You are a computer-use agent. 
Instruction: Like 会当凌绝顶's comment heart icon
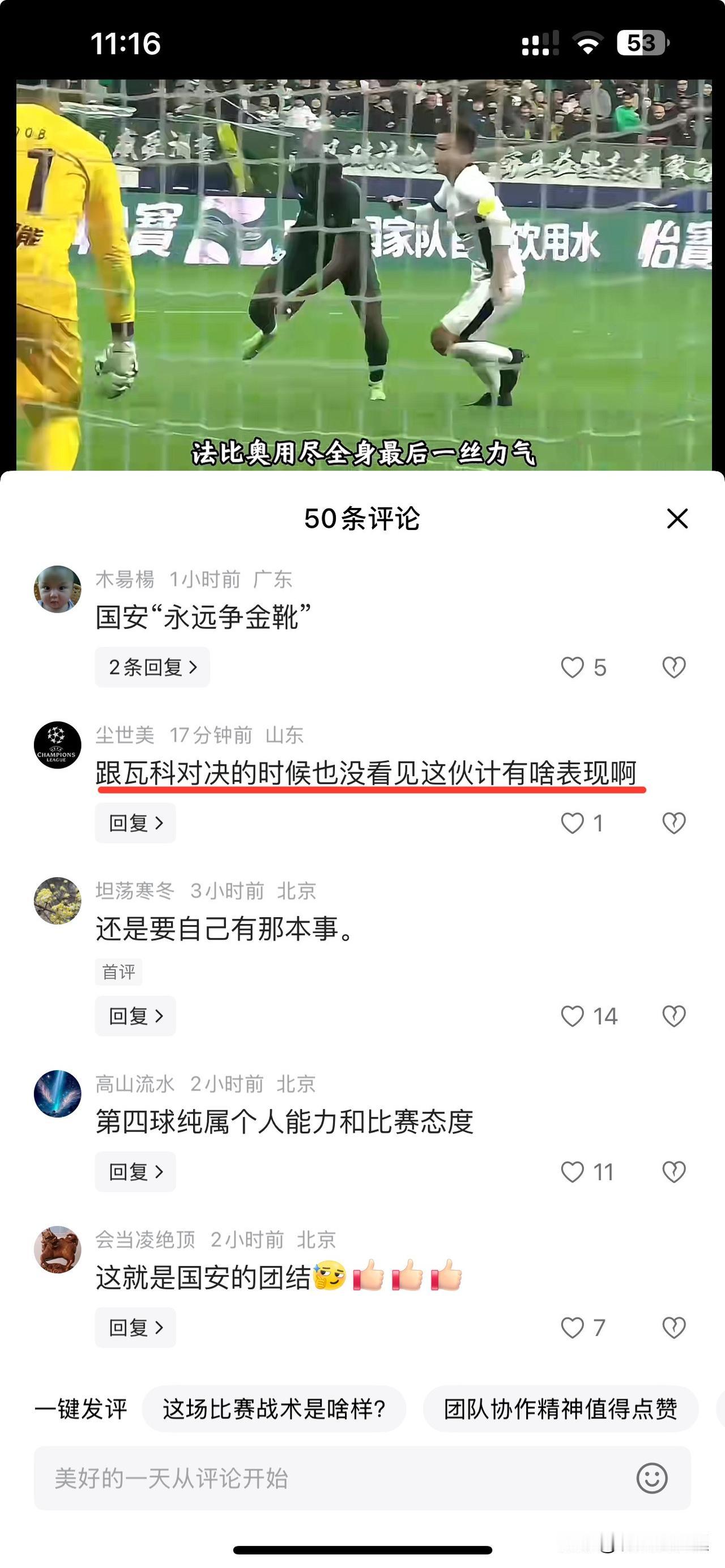click(572, 1327)
